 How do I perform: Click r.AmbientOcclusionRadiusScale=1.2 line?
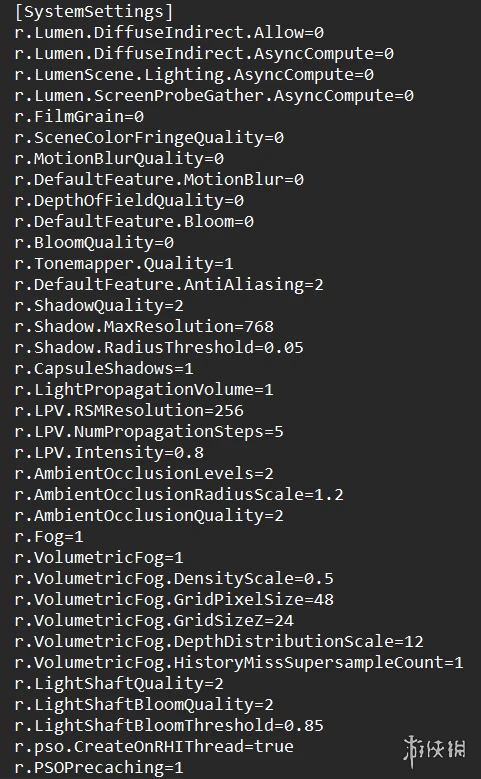179,494
